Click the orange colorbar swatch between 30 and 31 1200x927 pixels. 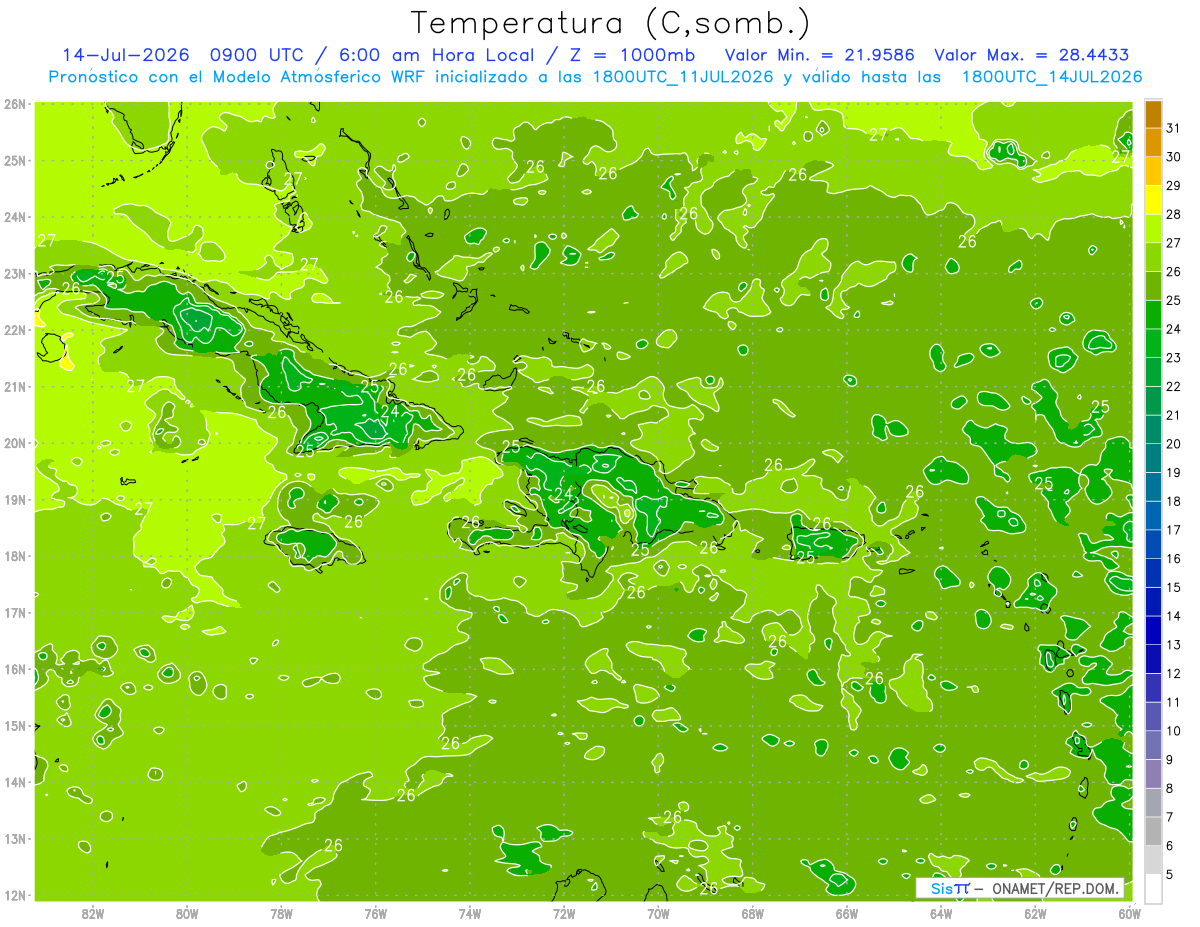1153,143
